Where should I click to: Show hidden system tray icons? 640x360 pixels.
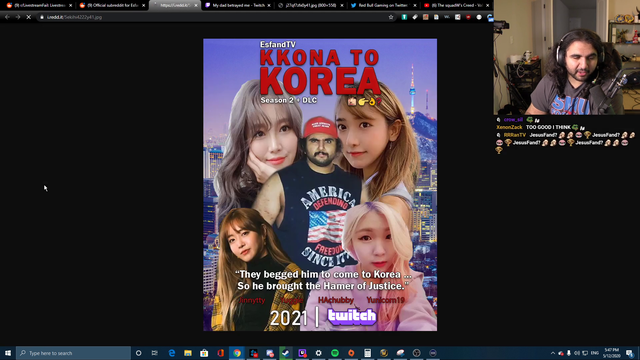tap(553, 353)
